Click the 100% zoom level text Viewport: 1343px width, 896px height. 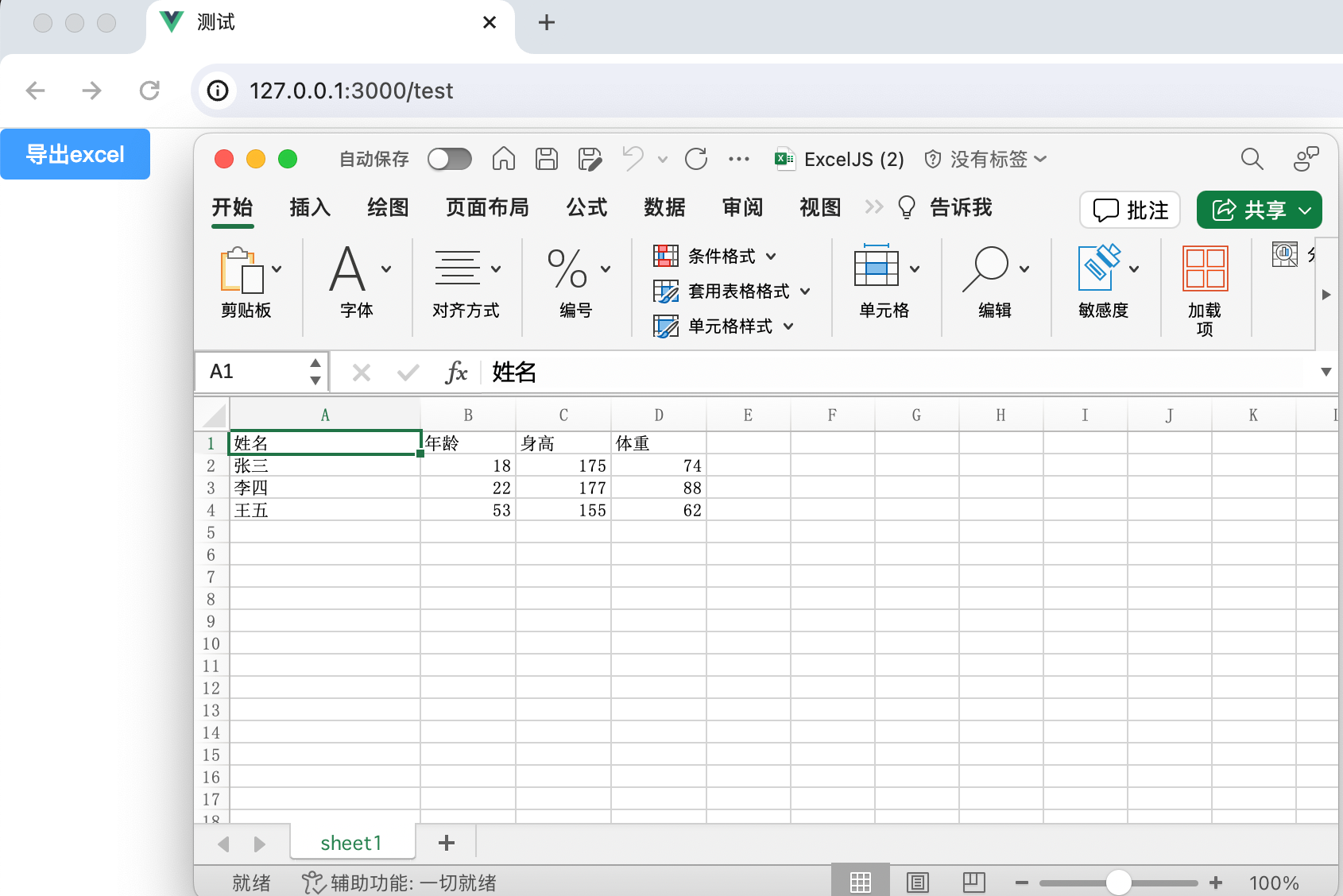1274,882
